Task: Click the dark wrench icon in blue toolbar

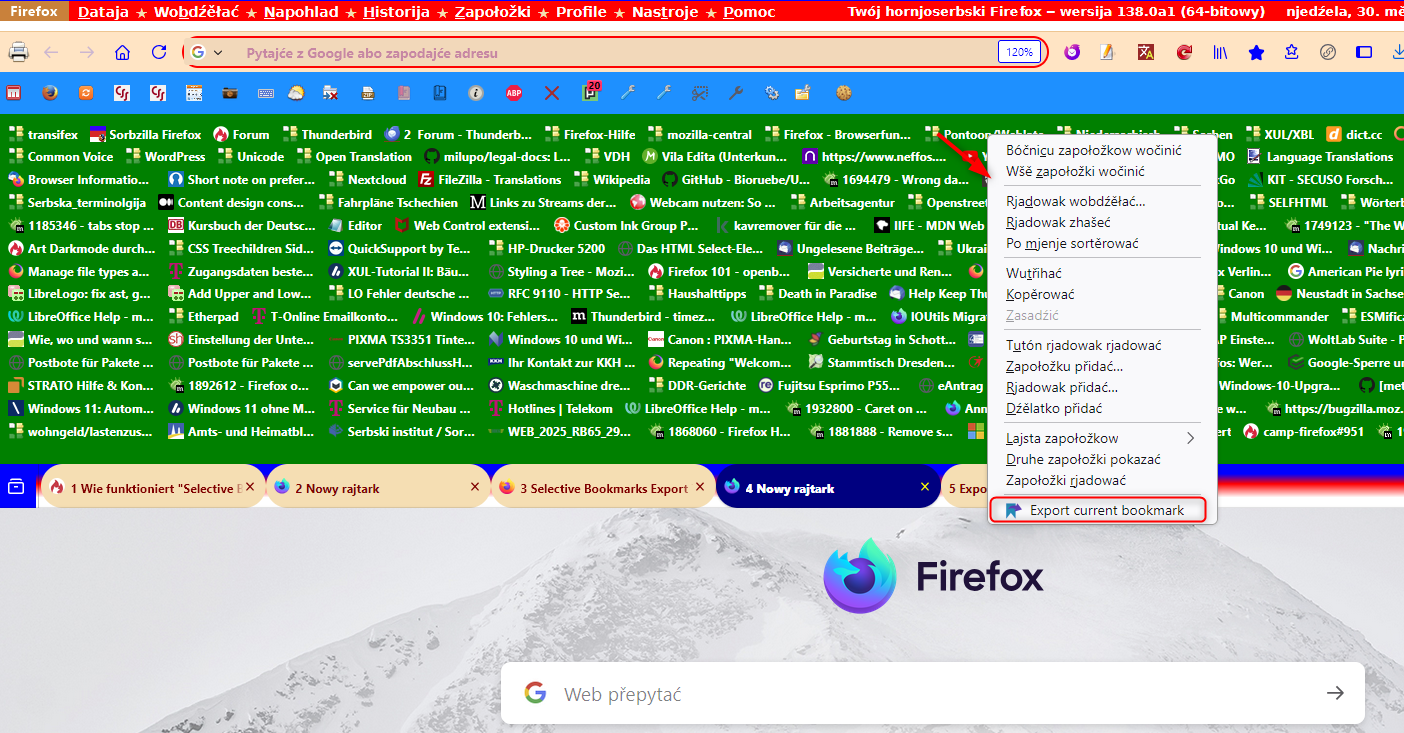Action: tap(735, 93)
